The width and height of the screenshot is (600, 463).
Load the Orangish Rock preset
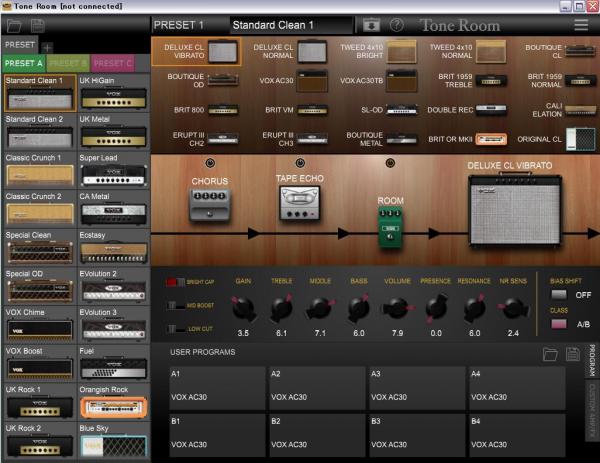point(113,402)
